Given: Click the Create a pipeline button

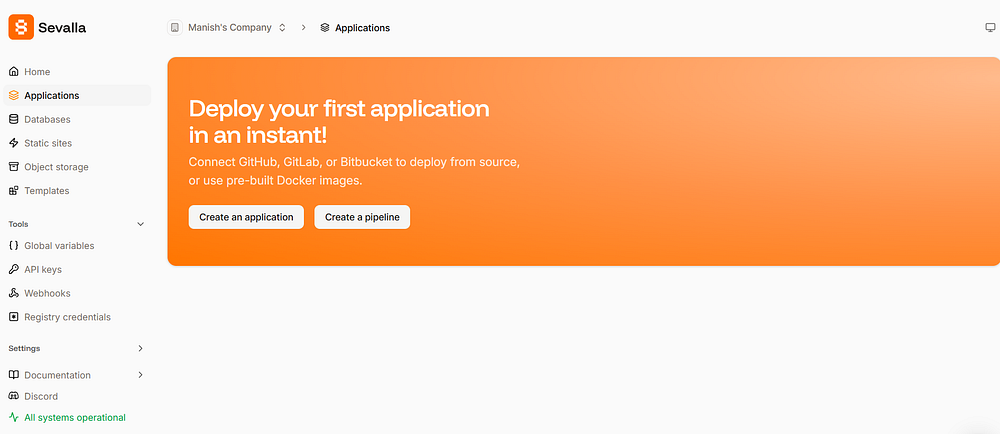Looking at the screenshot, I should pyautogui.click(x=362, y=217).
